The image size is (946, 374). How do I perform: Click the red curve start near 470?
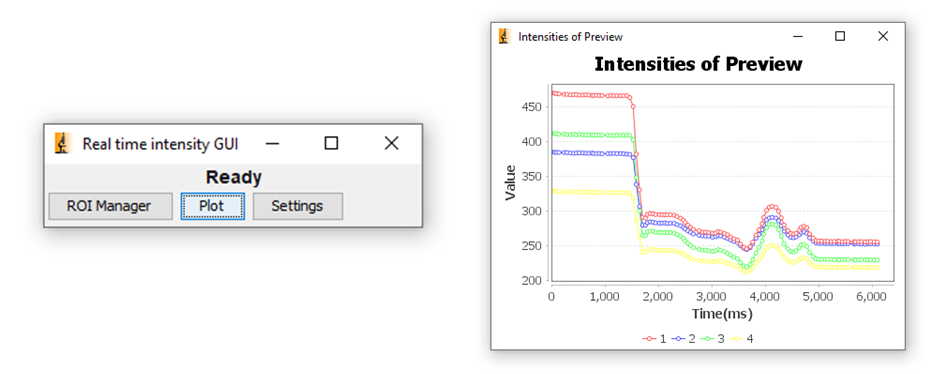pyautogui.click(x=554, y=93)
